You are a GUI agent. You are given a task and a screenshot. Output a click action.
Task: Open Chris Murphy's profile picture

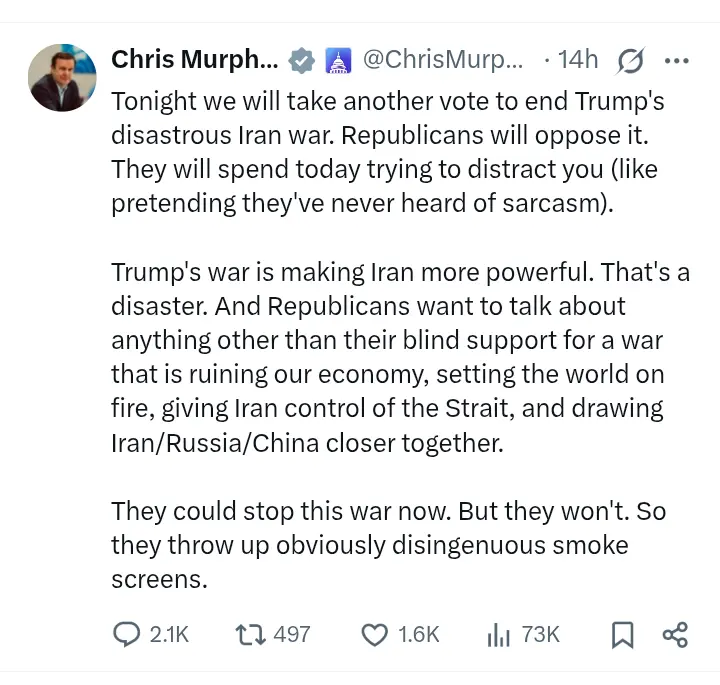click(x=63, y=77)
